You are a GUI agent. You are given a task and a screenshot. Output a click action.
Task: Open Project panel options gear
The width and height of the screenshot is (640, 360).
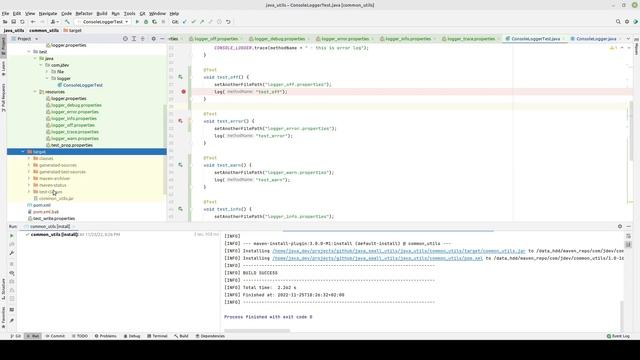tap(153, 39)
